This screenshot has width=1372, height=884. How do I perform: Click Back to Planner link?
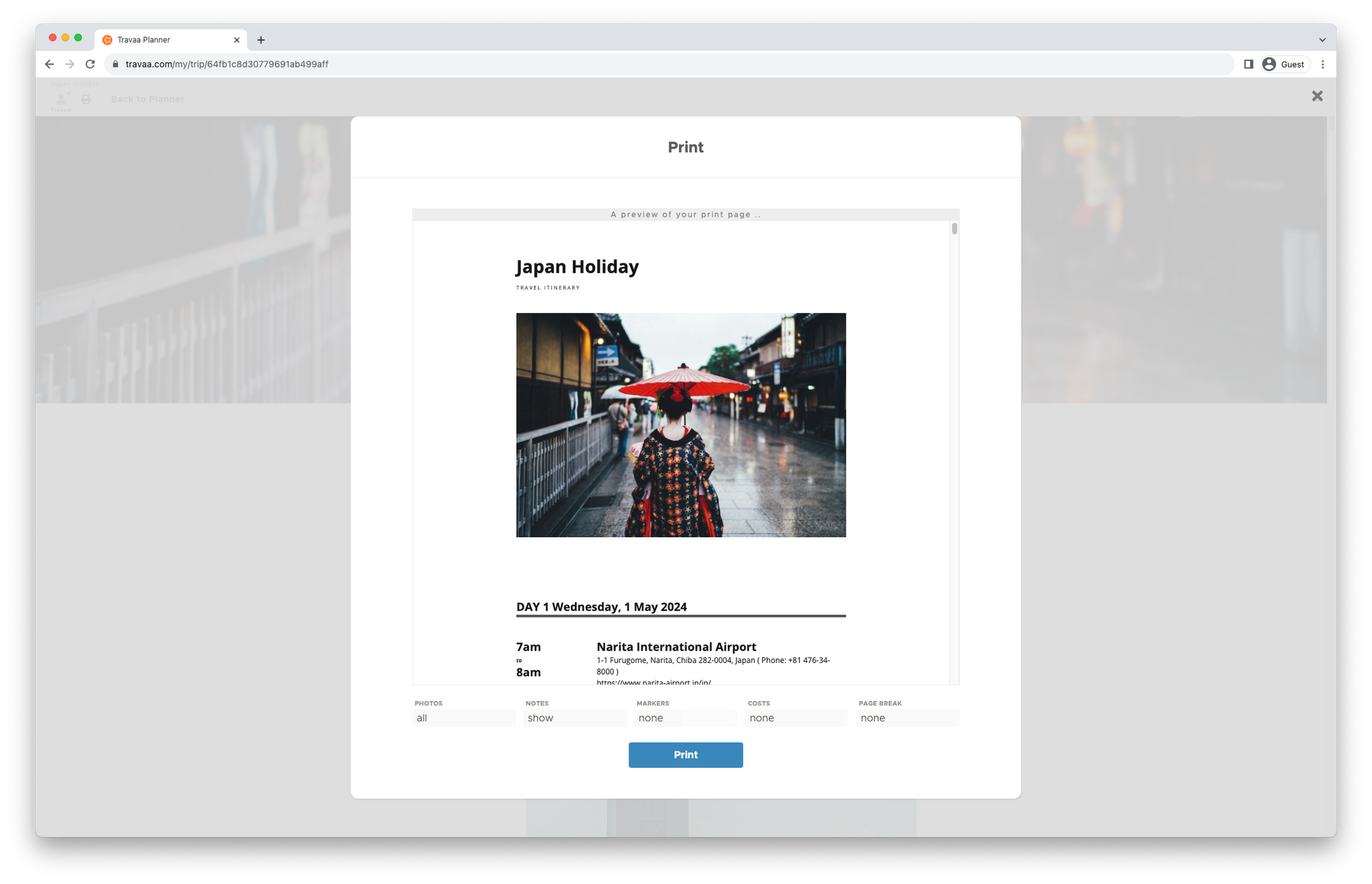[x=147, y=99]
